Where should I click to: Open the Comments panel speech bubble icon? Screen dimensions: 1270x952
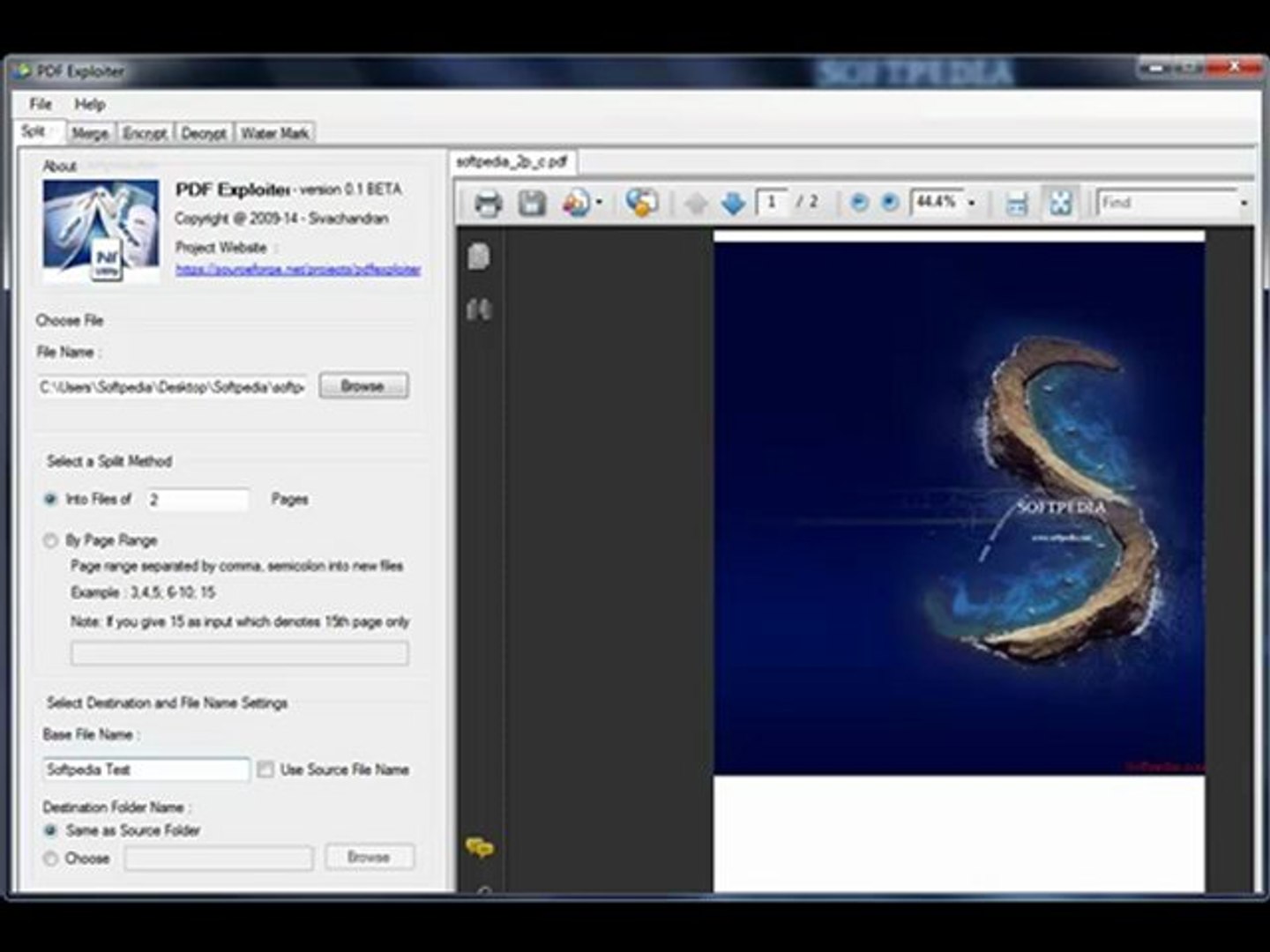click(x=479, y=848)
